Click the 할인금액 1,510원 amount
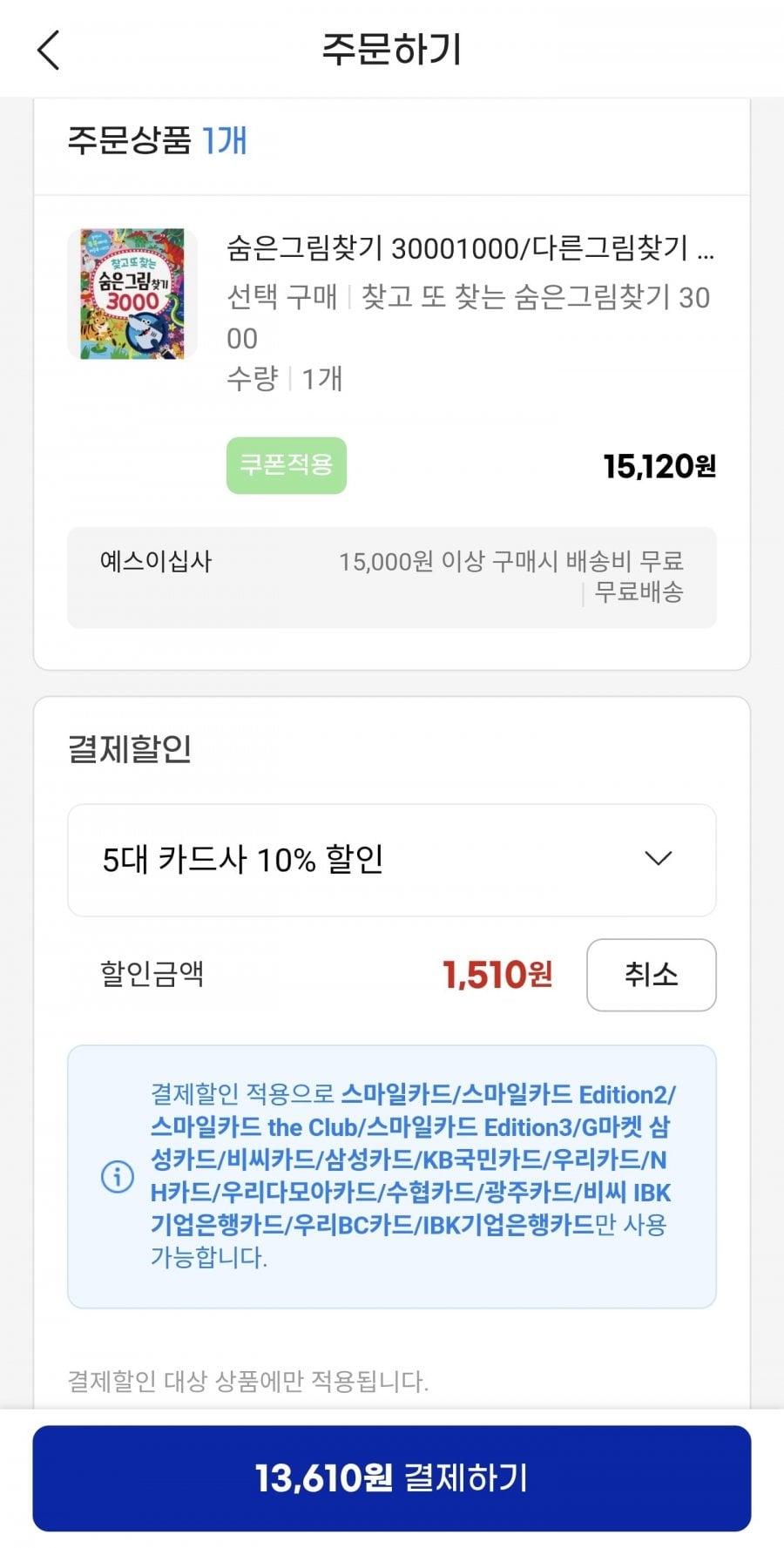The image size is (784, 1548). pyautogui.click(x=497, y=975)
